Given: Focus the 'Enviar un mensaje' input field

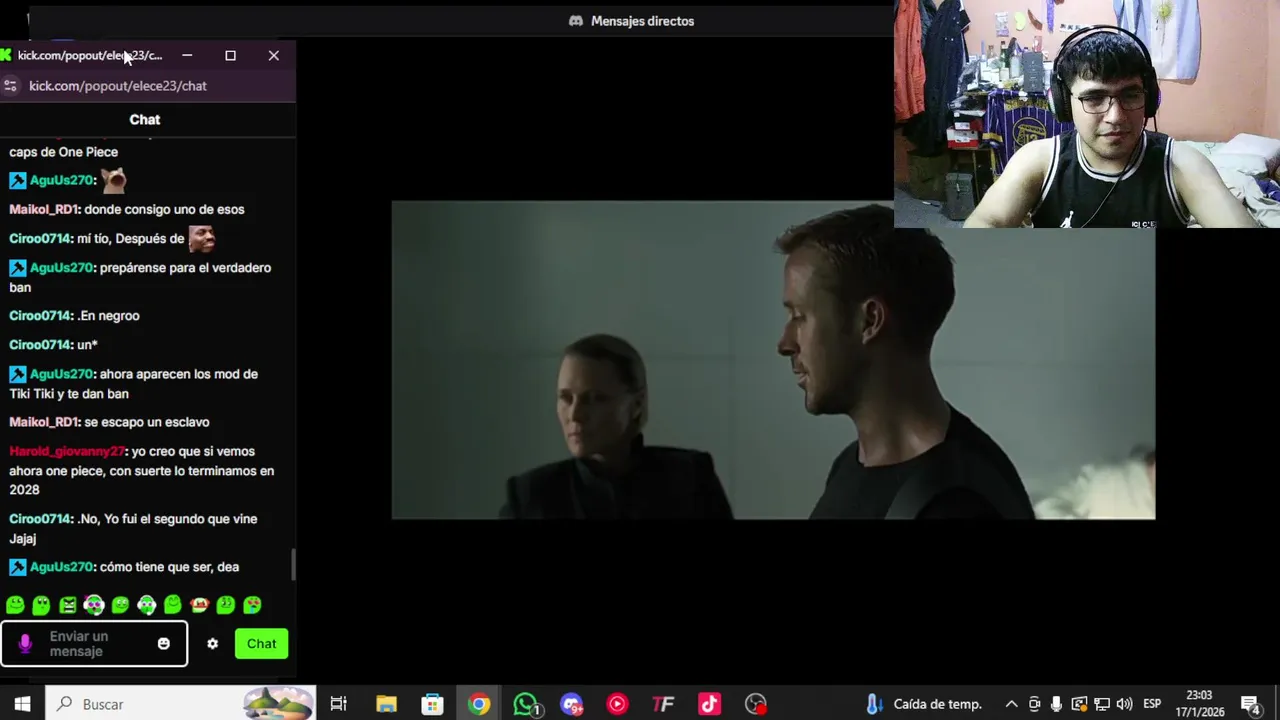Looking at the screenshot, I should click(94, 644).
